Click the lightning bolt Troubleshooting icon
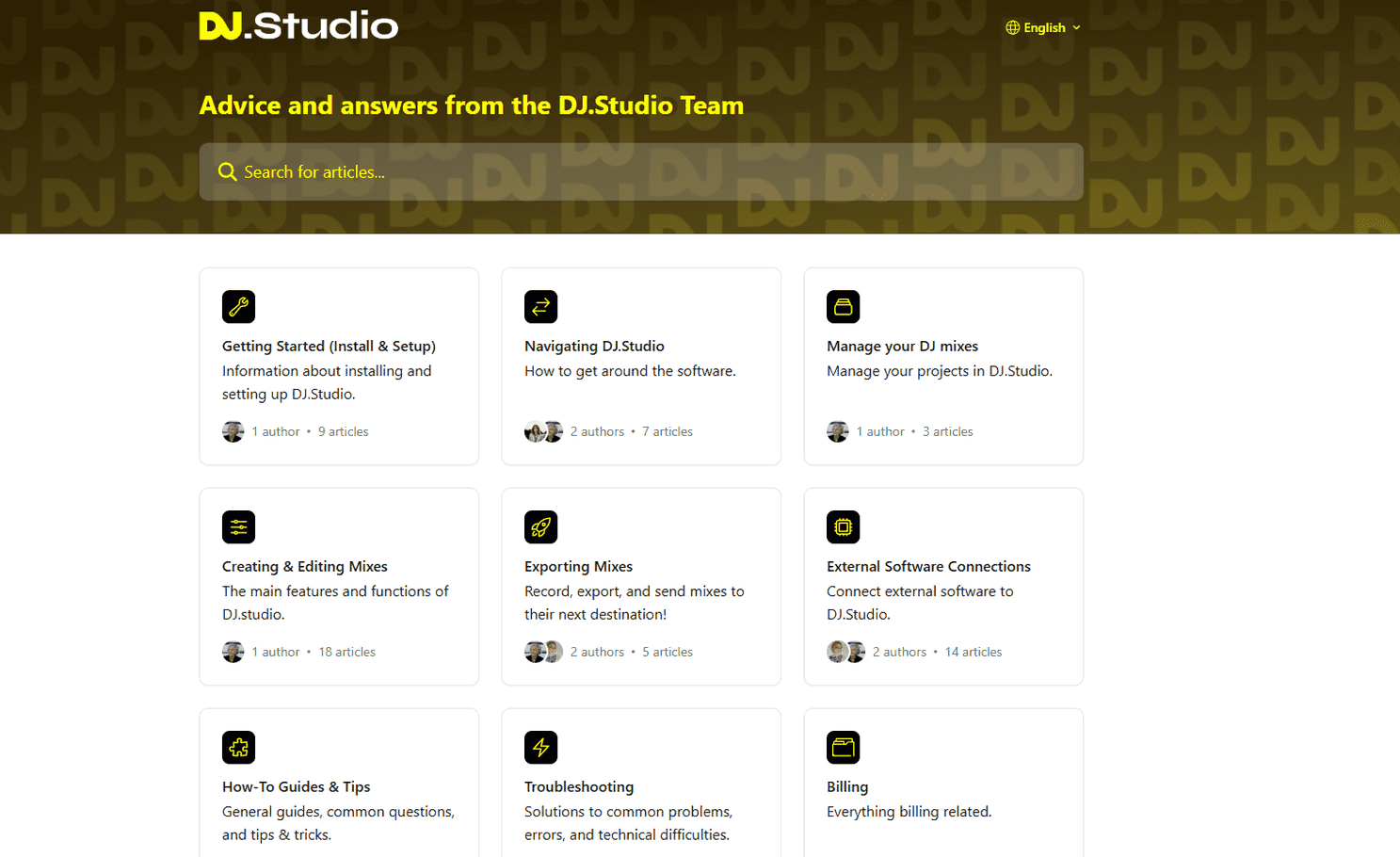 [540, 748]
